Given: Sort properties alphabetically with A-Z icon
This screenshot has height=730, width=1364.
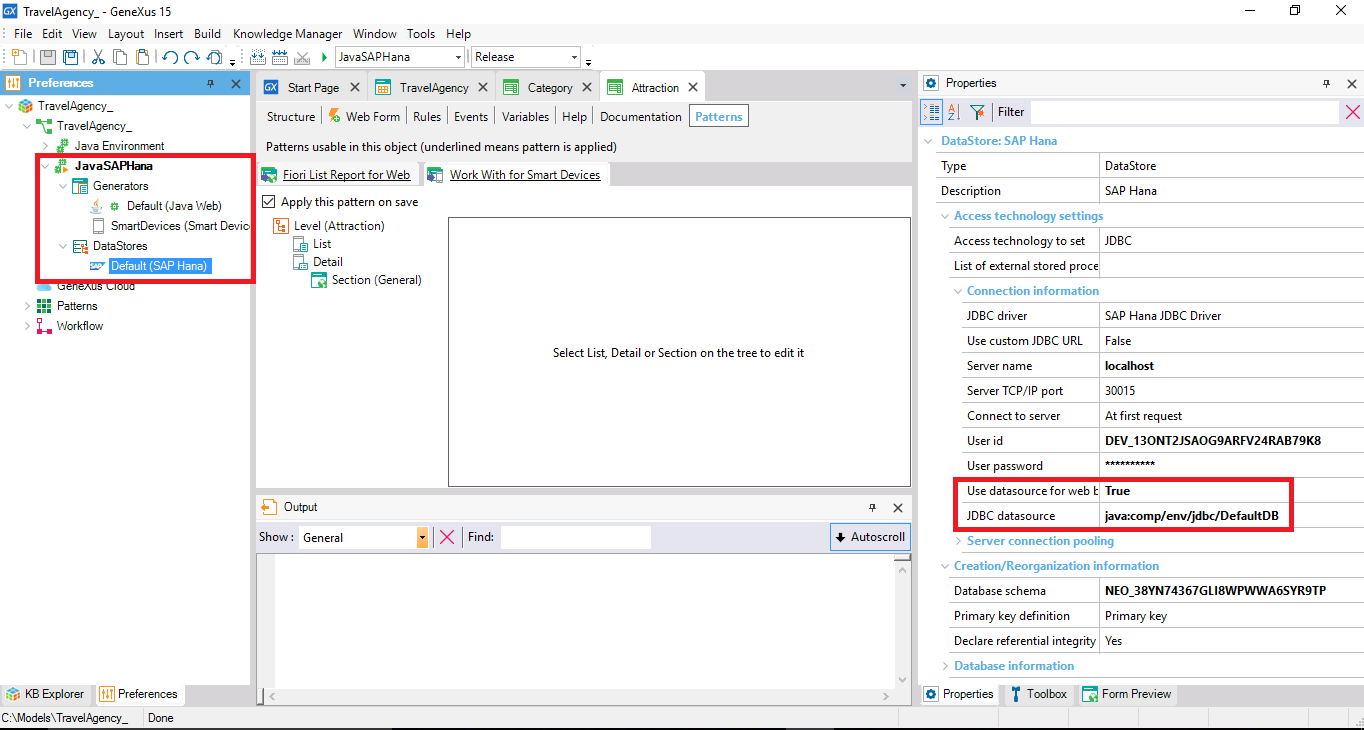Looking at the screenshot, I should 954,112.
